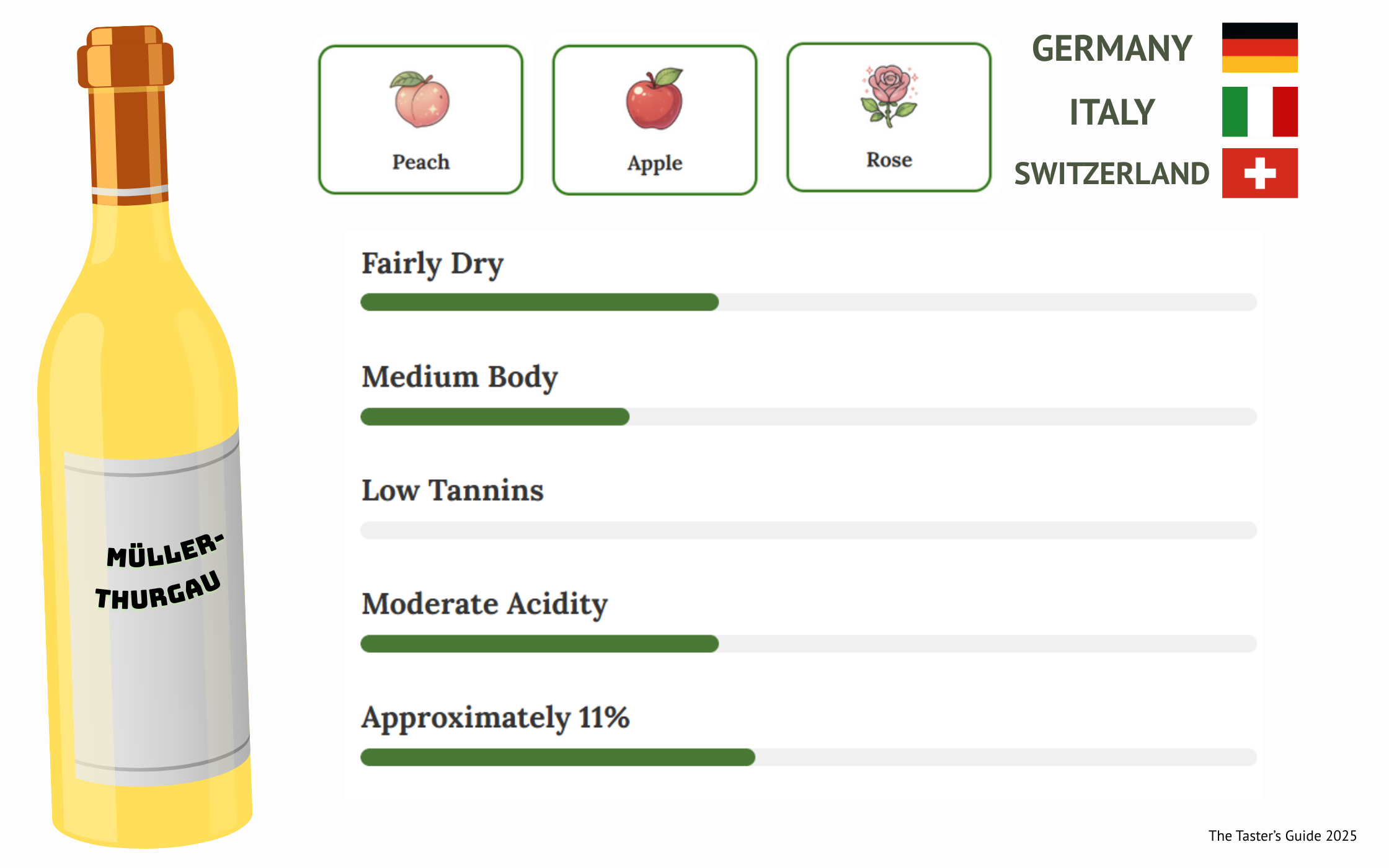This screenshot has height=868, width=1389.
Task: Click the pink rose icon
Action: coord(889,96)
